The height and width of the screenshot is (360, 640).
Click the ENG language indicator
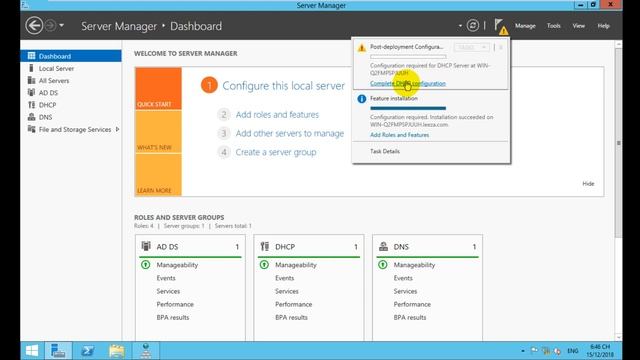coord(573,351)
